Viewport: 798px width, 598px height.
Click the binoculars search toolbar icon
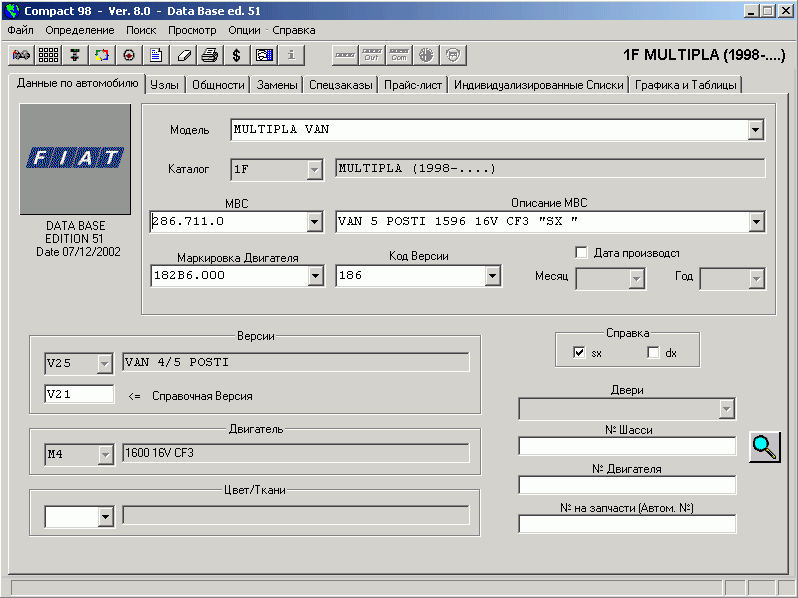point(21,55)
